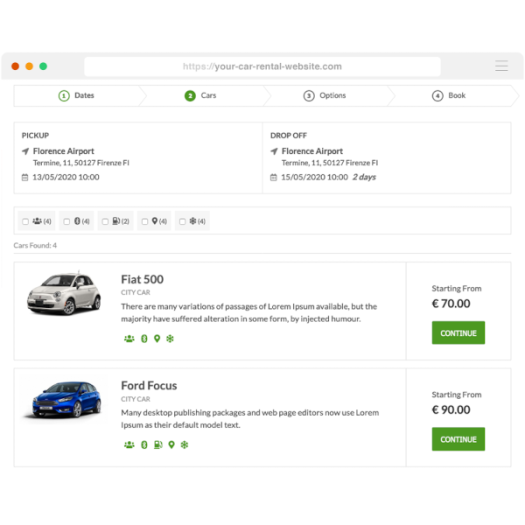Enable the fuel pump filter checkbox
The height and width of the screenshot is (525, 525).
tap(105, 221)
